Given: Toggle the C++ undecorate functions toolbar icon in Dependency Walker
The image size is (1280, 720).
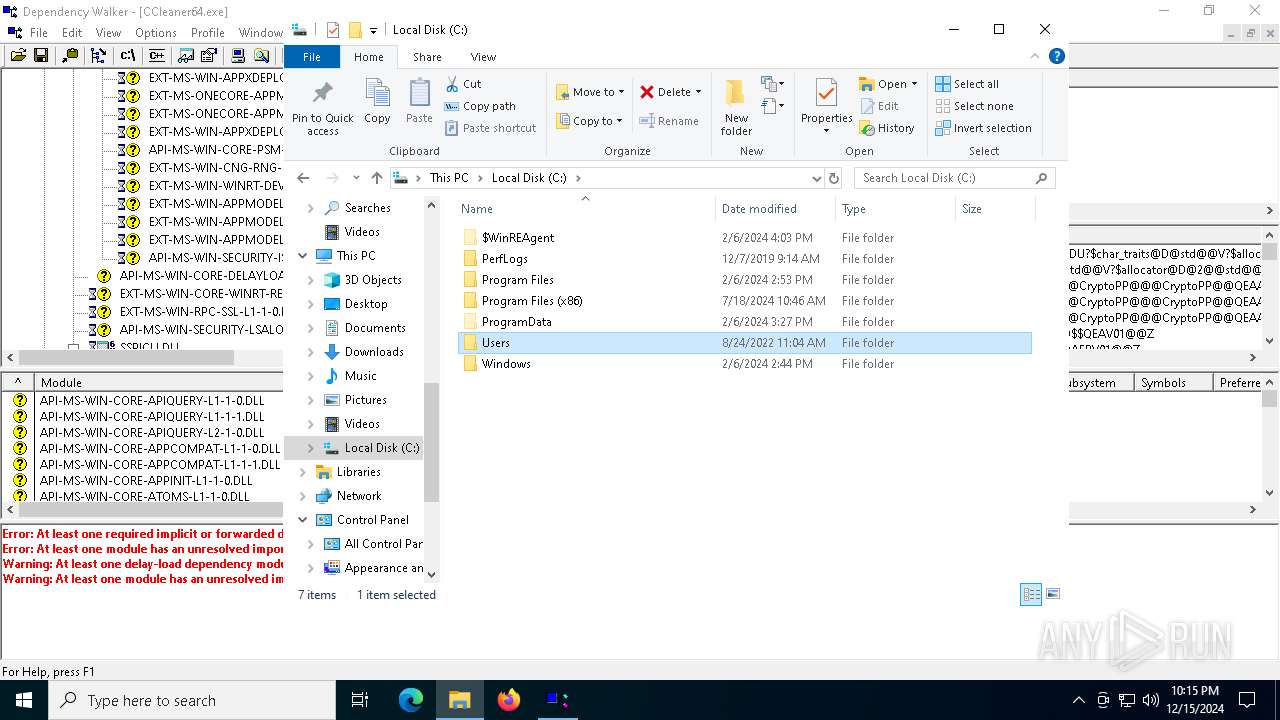Looking at the screenshot, I should point(156,56).
